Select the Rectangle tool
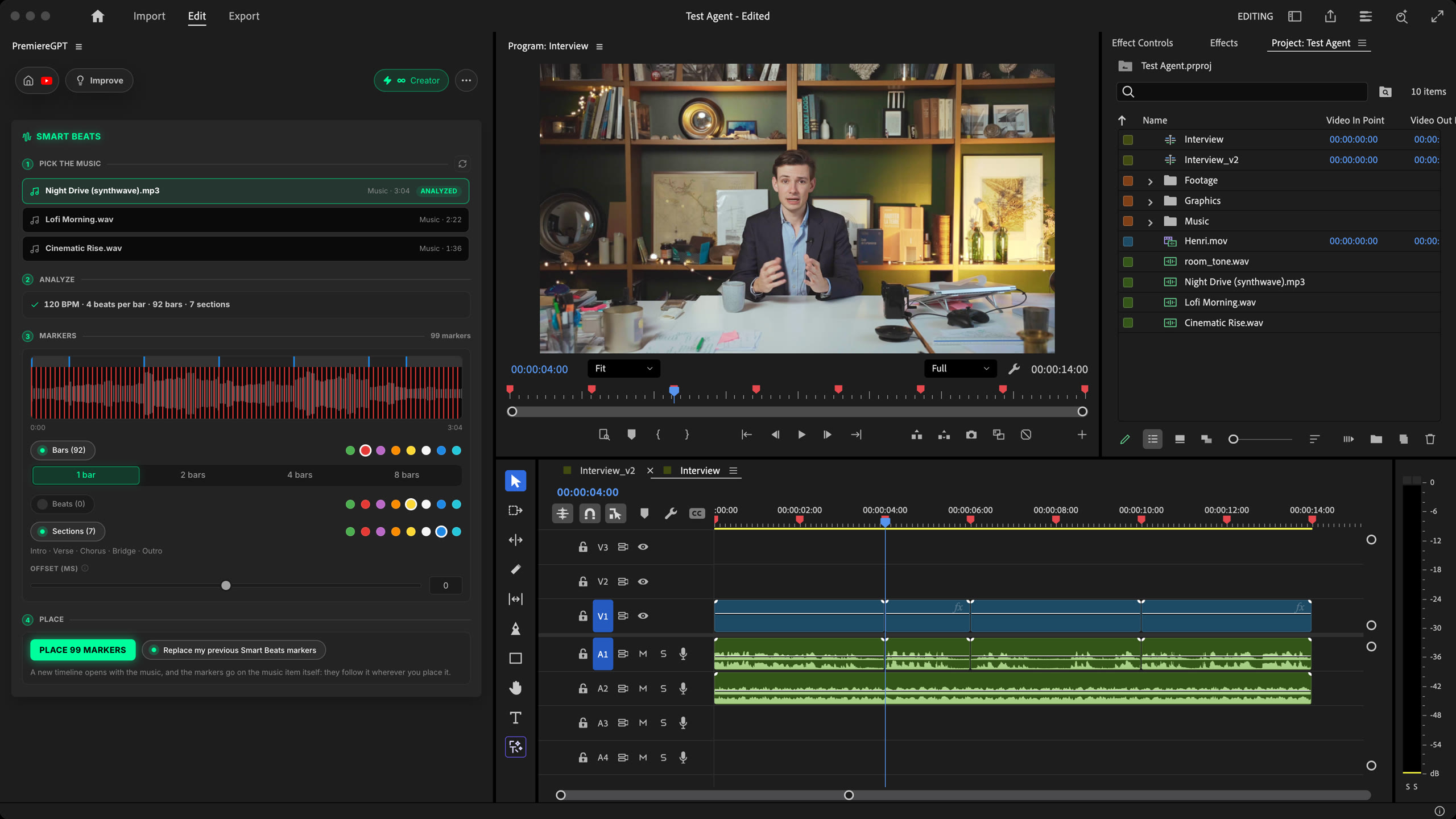 point(515,658)
